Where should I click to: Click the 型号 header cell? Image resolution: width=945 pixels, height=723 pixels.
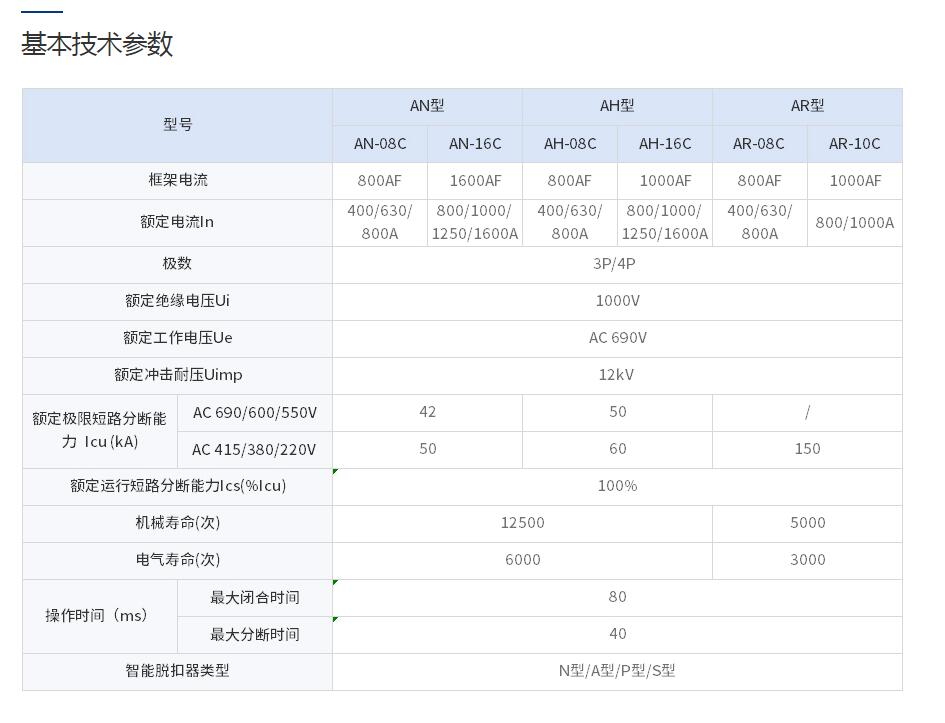pyautogui.click(x=177, y=125)
